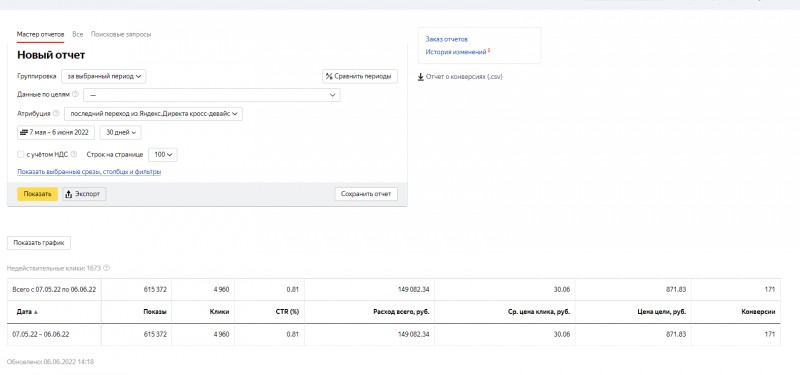The image size is (800, 375).
Task: Open the История изменений link
Action: 456,52
